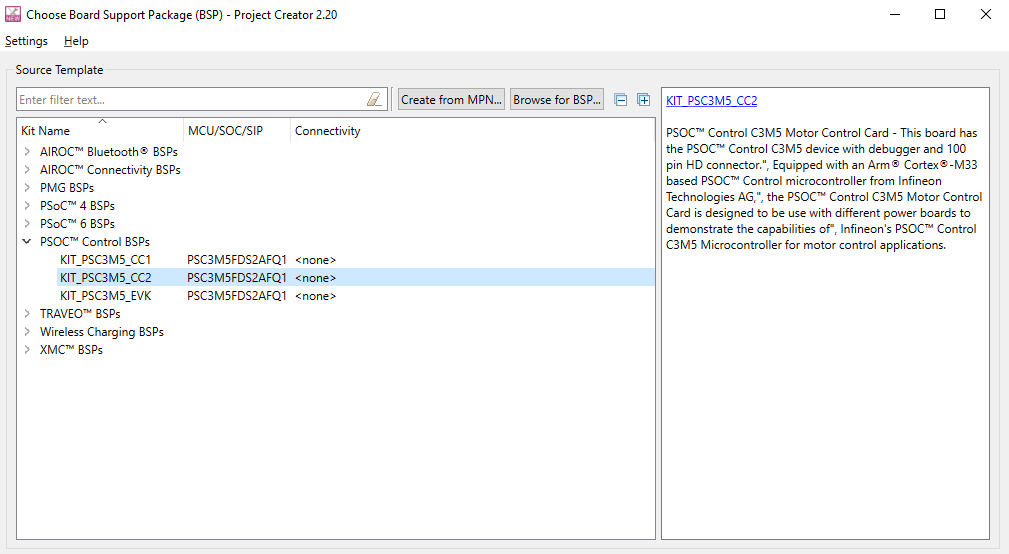Select TRAVEO BSPs label

tap(80, 314)
